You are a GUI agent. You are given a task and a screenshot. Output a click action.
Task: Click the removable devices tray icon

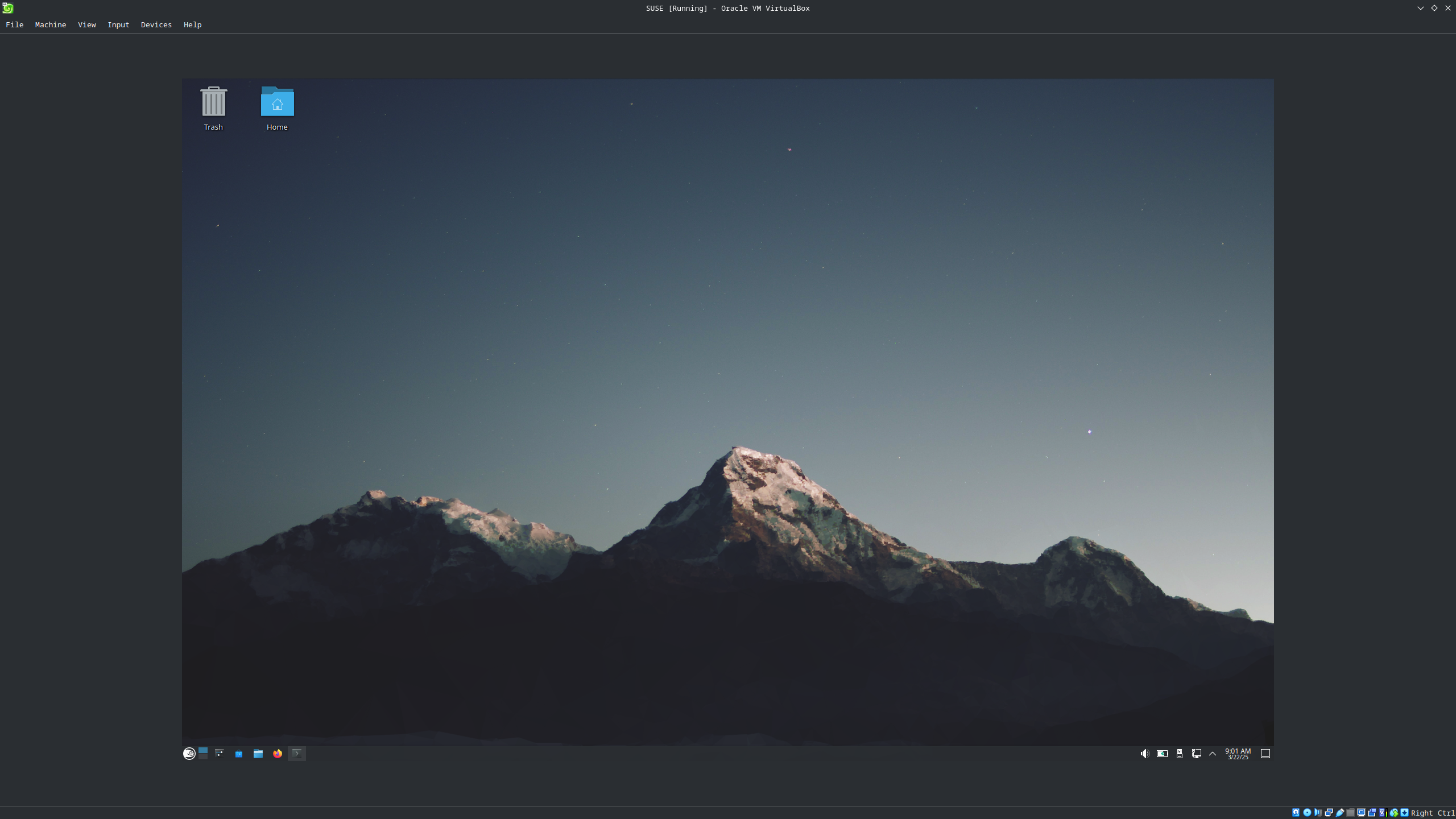coord(1180,754)
